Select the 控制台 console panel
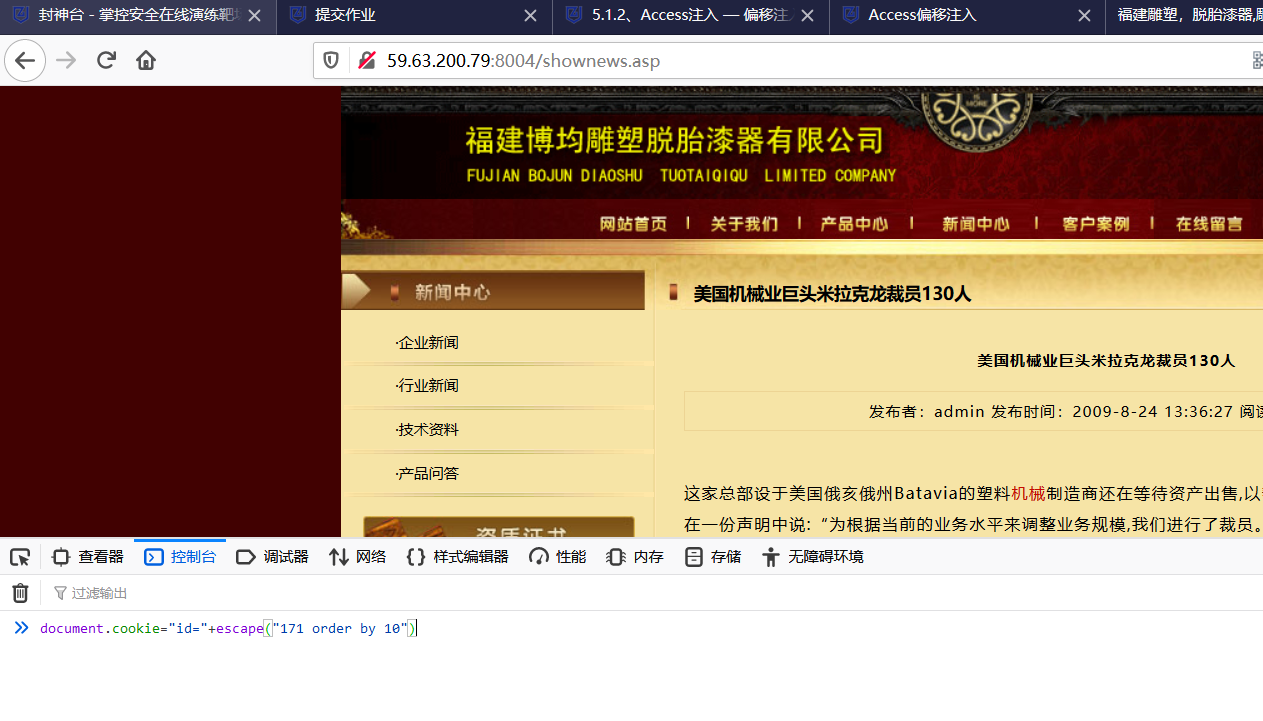1263x721 pixels. (x=180, y=557)
